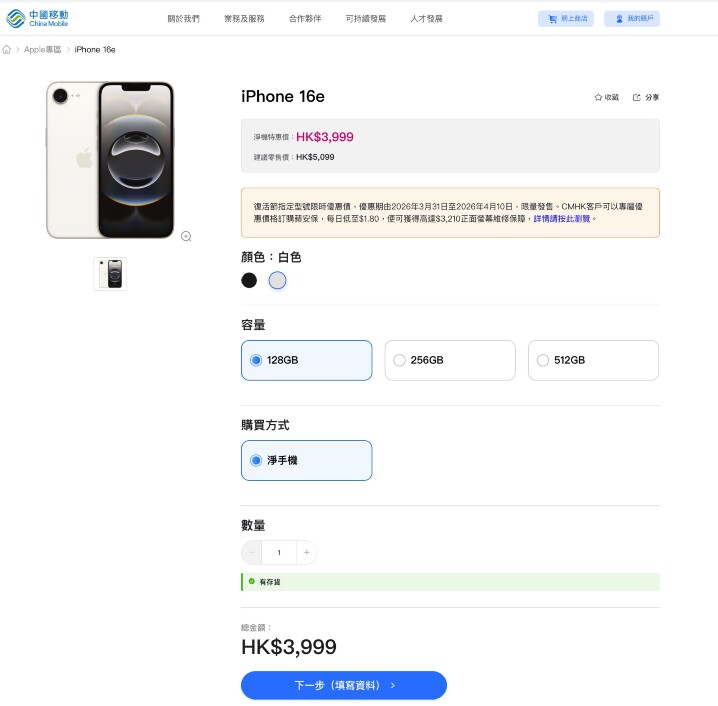718x706 pixels.
Task: Click the share (分享) icon
Action: tap(636, 97)
